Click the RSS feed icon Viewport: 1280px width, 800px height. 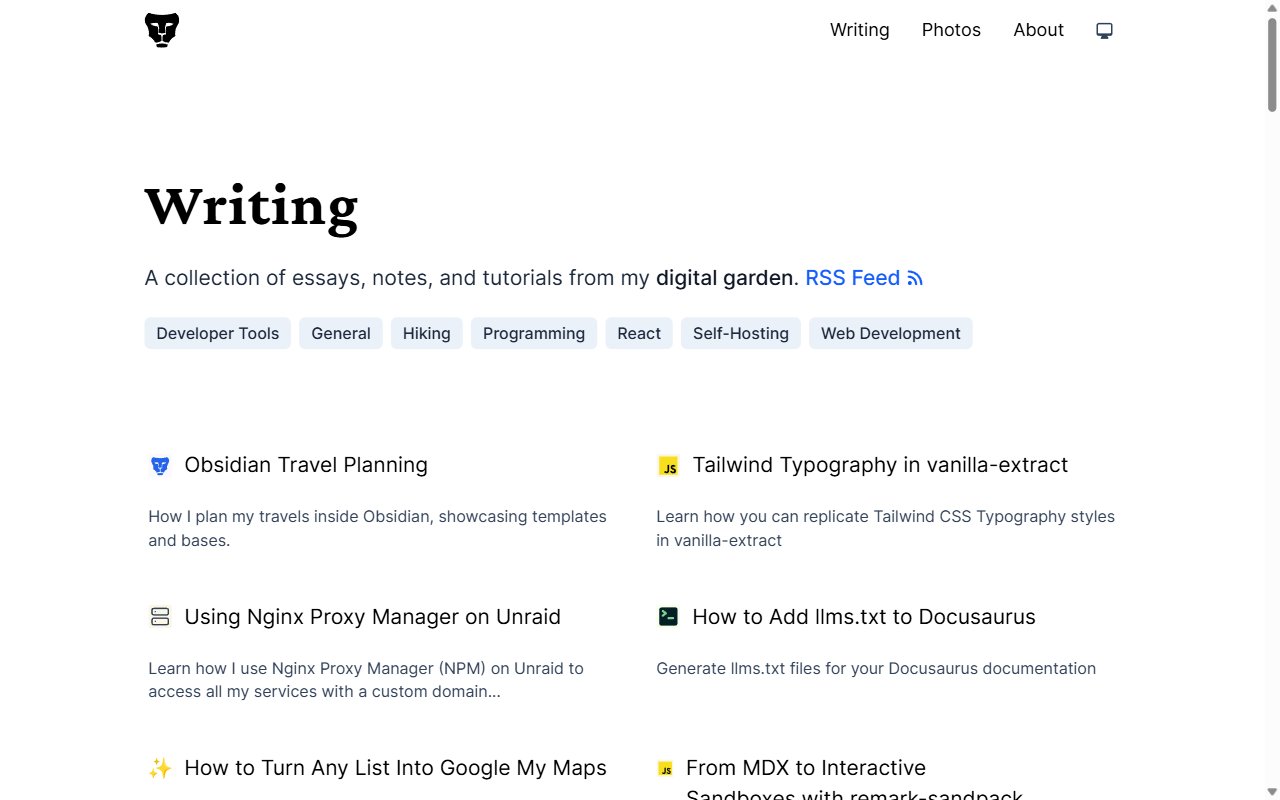coord(915,279)
